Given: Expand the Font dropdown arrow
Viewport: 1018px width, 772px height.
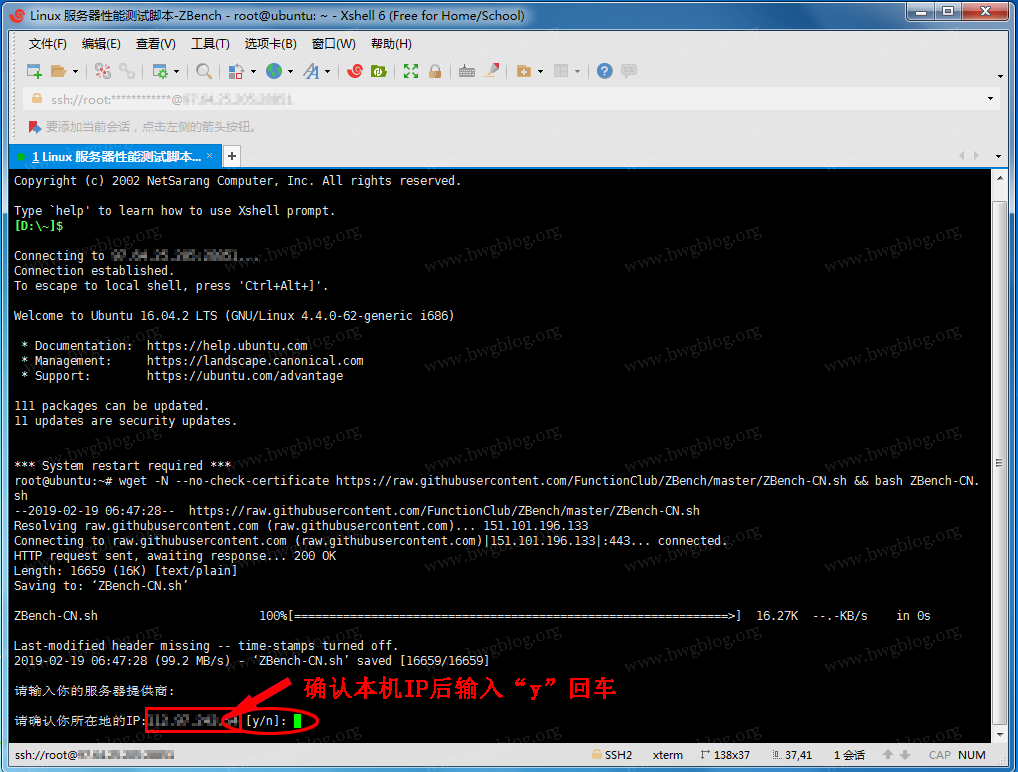Looking at the screenshot, I should (x=327, y=71).
